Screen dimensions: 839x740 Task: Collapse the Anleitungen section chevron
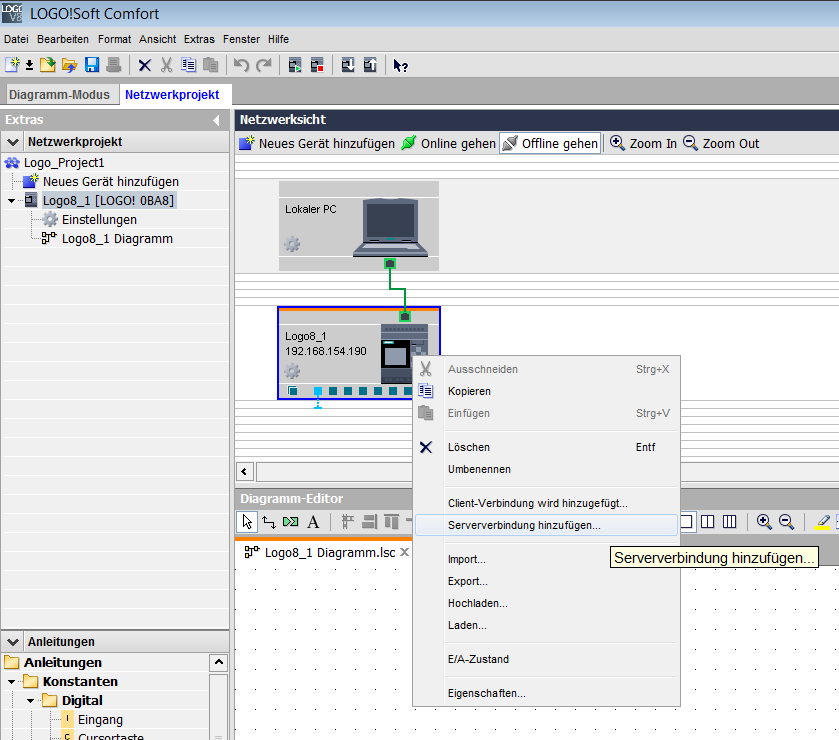[13, 642]
